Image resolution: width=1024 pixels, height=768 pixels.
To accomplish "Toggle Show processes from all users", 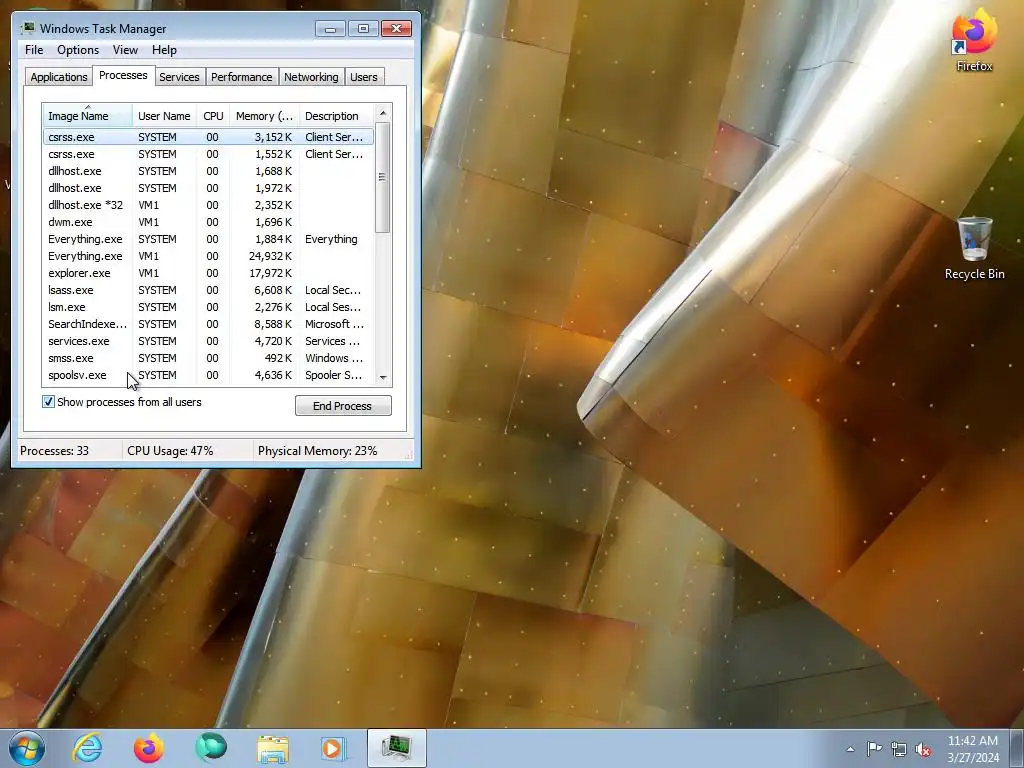I will point(48,402).
